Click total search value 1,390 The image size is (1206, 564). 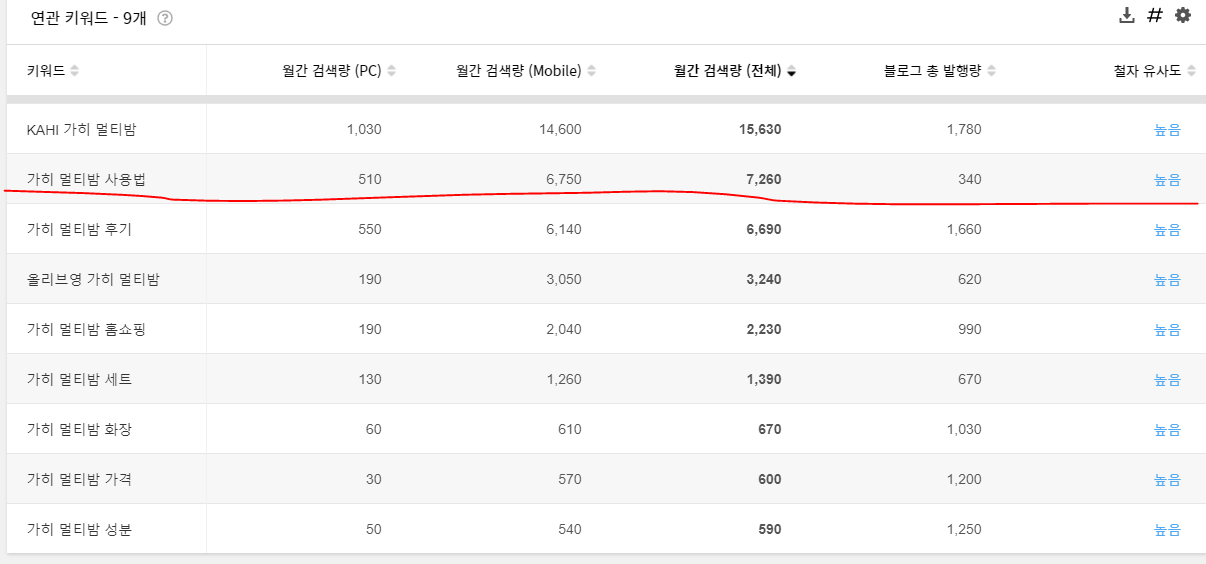[x=764, y=379]
